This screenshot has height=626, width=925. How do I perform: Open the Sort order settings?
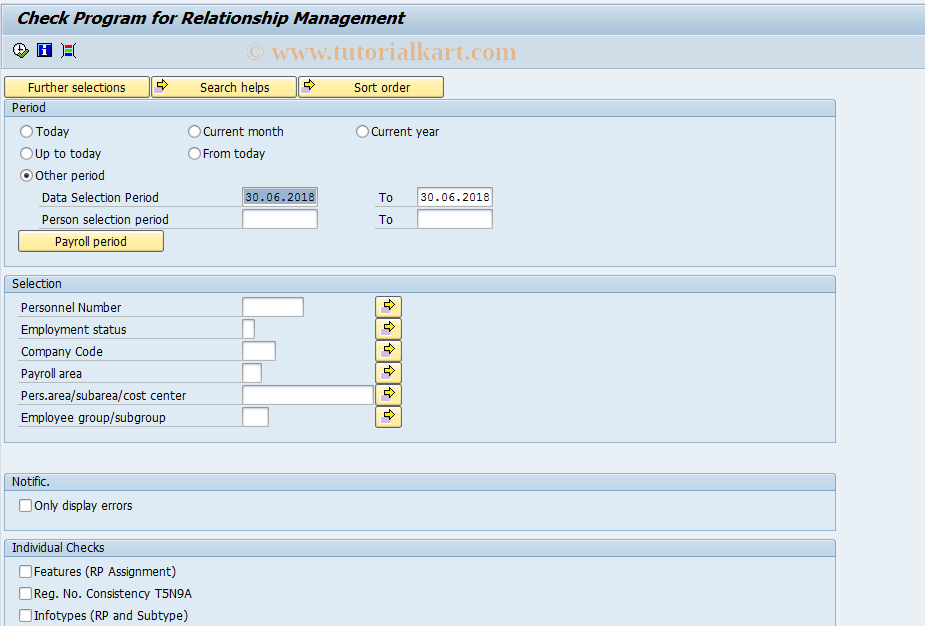(x=371, y=87)
